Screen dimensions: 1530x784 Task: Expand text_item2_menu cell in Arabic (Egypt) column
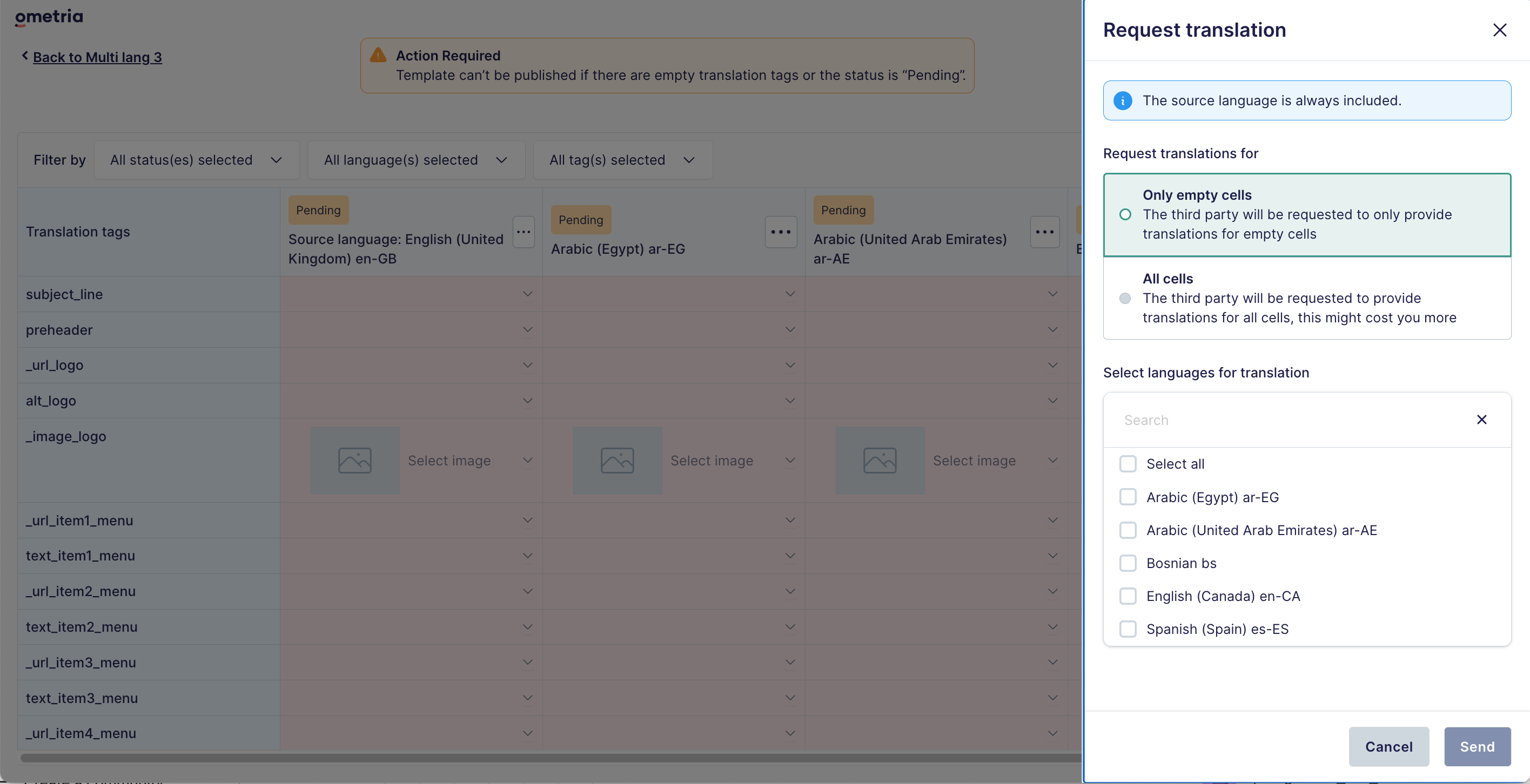(789, 627)
